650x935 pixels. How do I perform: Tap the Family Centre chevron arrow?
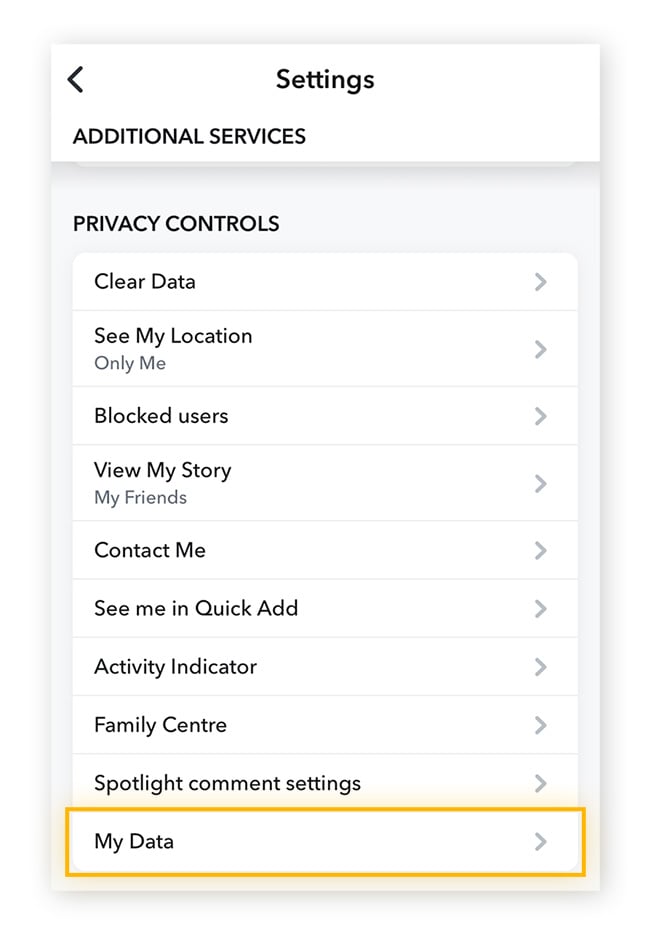pos(541,725)
